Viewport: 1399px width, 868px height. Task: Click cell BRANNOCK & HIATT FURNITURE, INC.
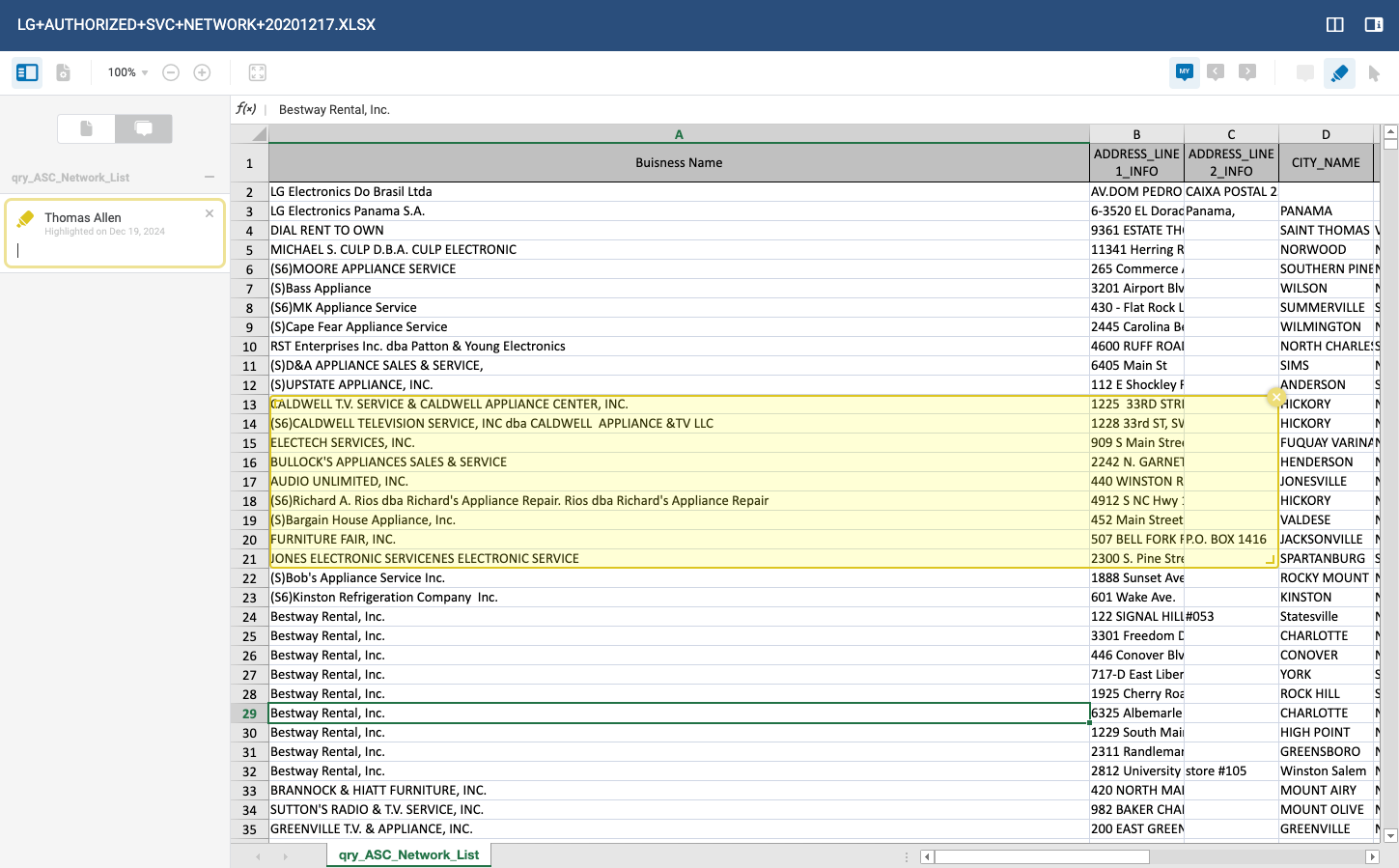click(679, 791)
